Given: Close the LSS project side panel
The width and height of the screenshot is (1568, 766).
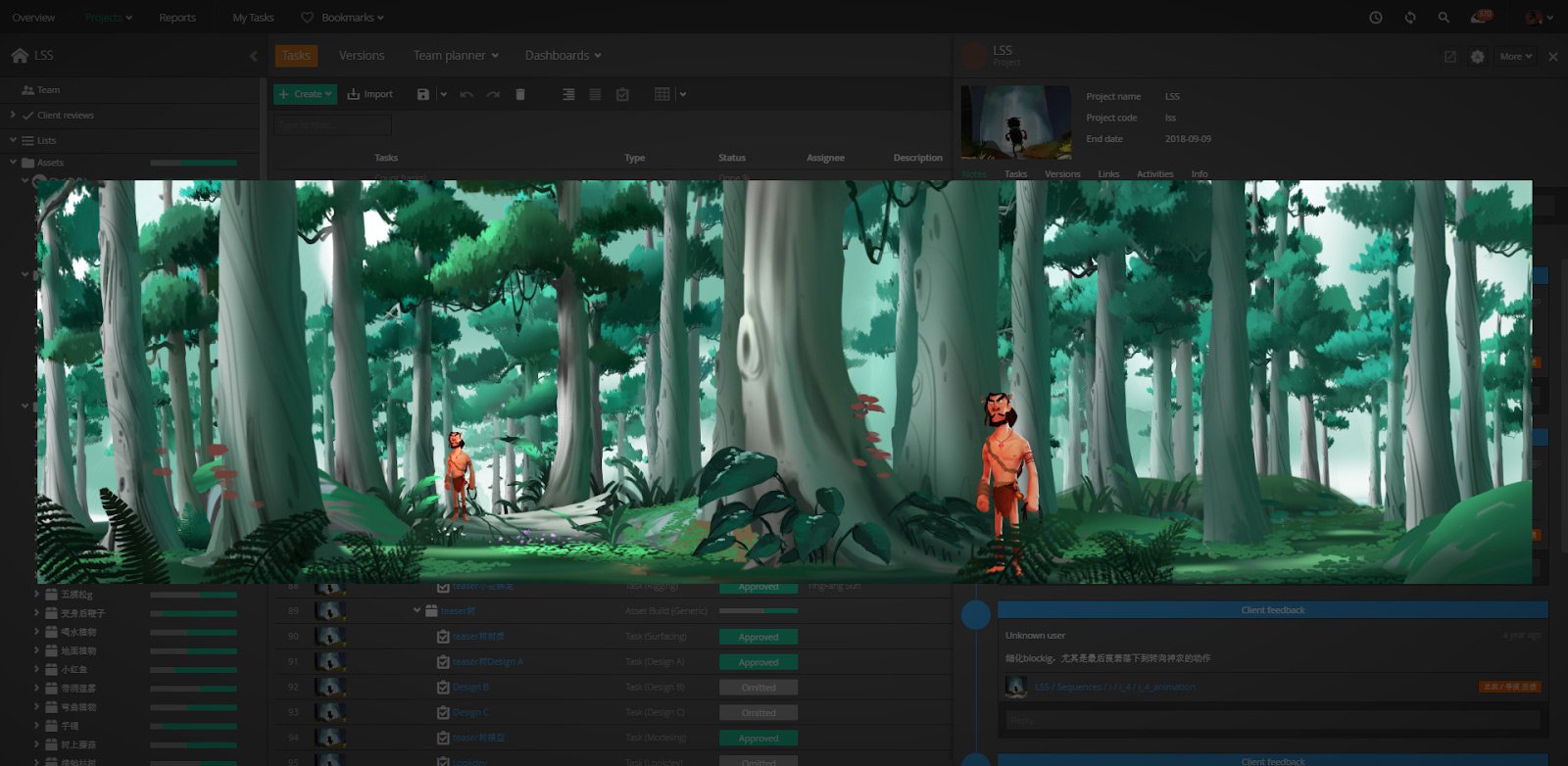Looking at the screenshot, I should click(x=1552, y=57).
